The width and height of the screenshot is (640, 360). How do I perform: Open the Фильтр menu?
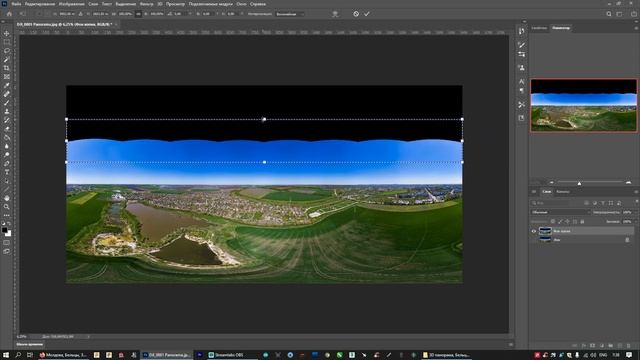click(x=147, y=4)
